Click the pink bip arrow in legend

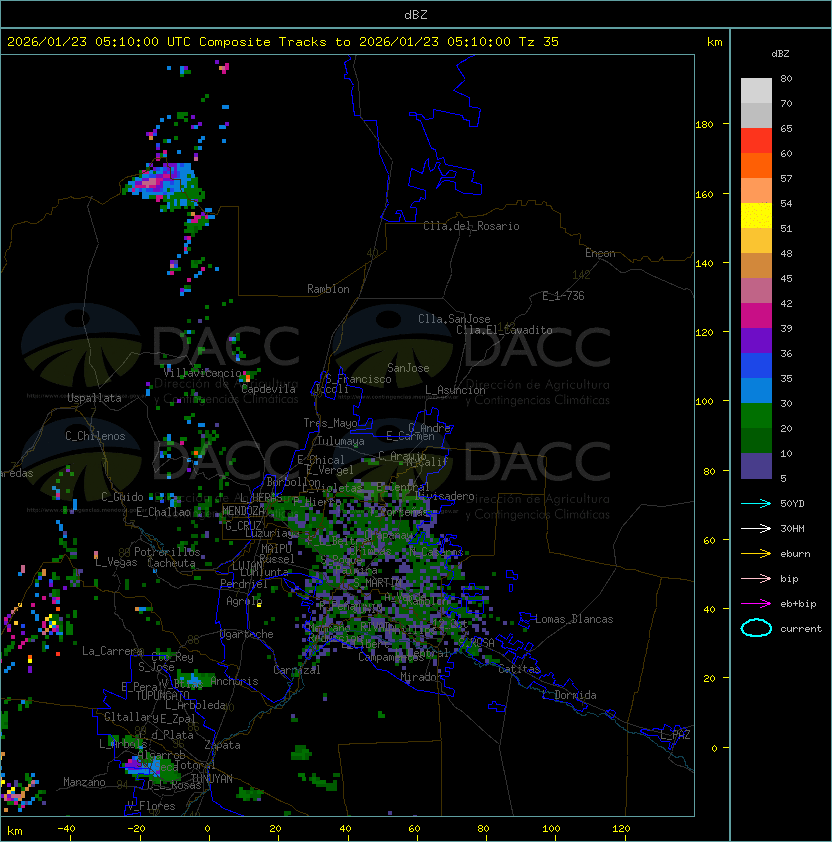(756, 578)
